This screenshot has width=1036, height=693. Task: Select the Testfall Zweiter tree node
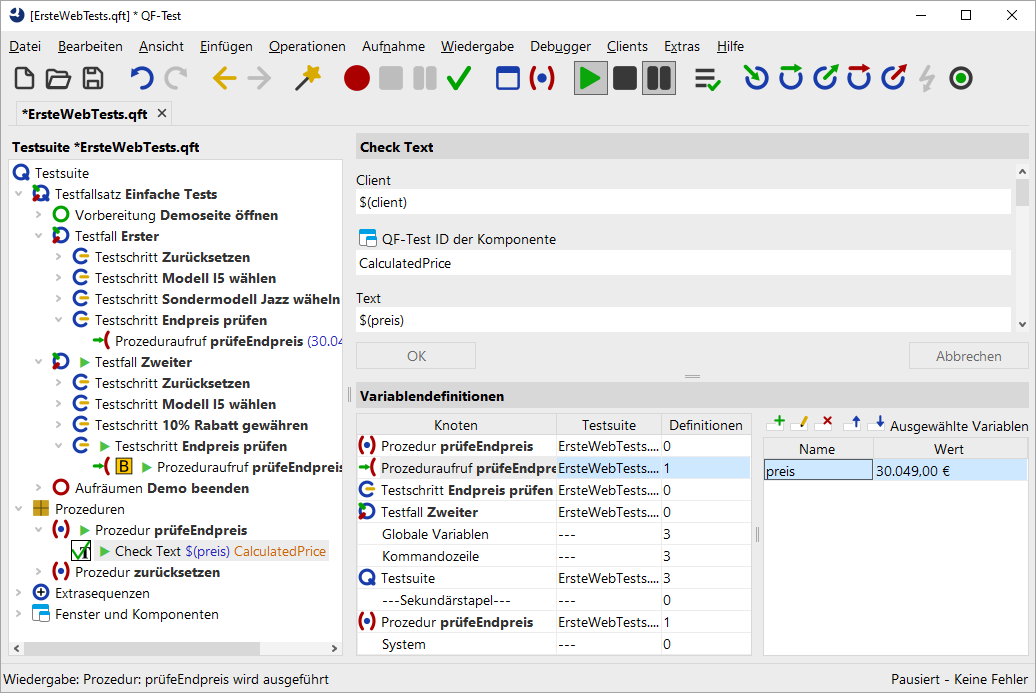point(143,362)
